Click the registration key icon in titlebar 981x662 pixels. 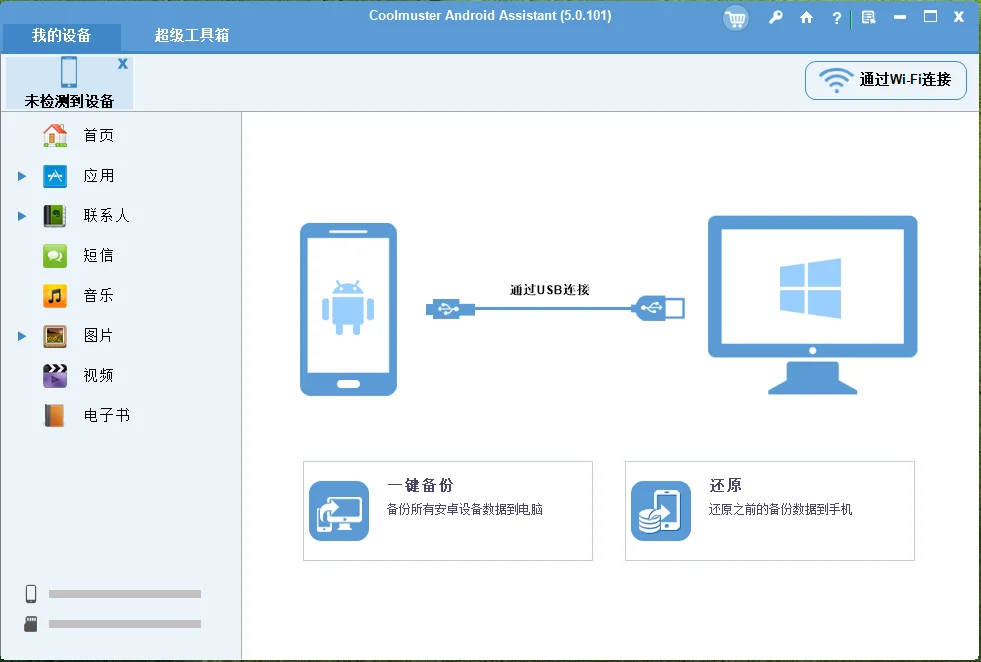(x=776, y=18)
